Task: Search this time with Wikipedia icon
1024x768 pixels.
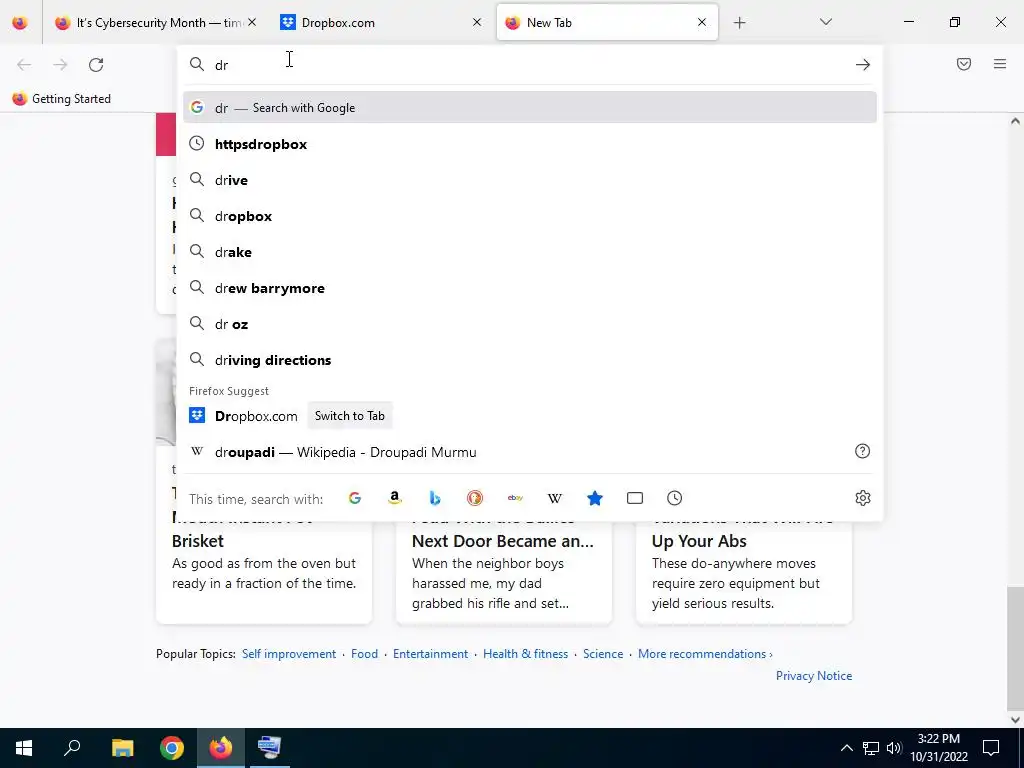Action: point(555,498)
